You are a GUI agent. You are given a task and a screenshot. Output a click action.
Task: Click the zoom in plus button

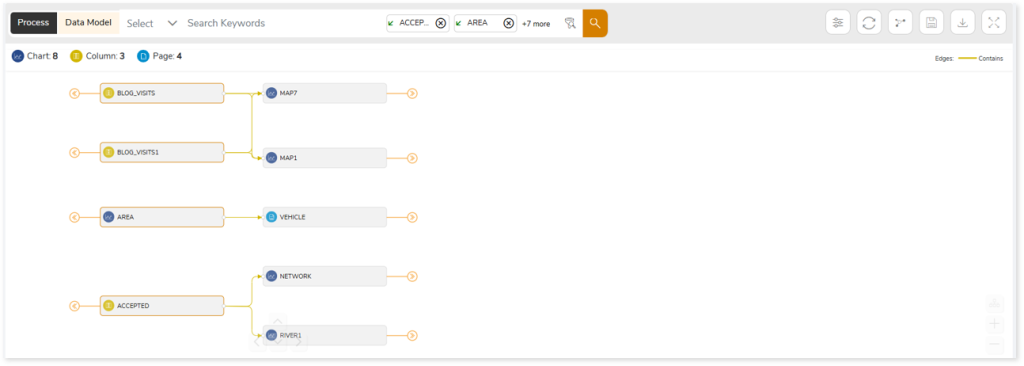[995, 324]
